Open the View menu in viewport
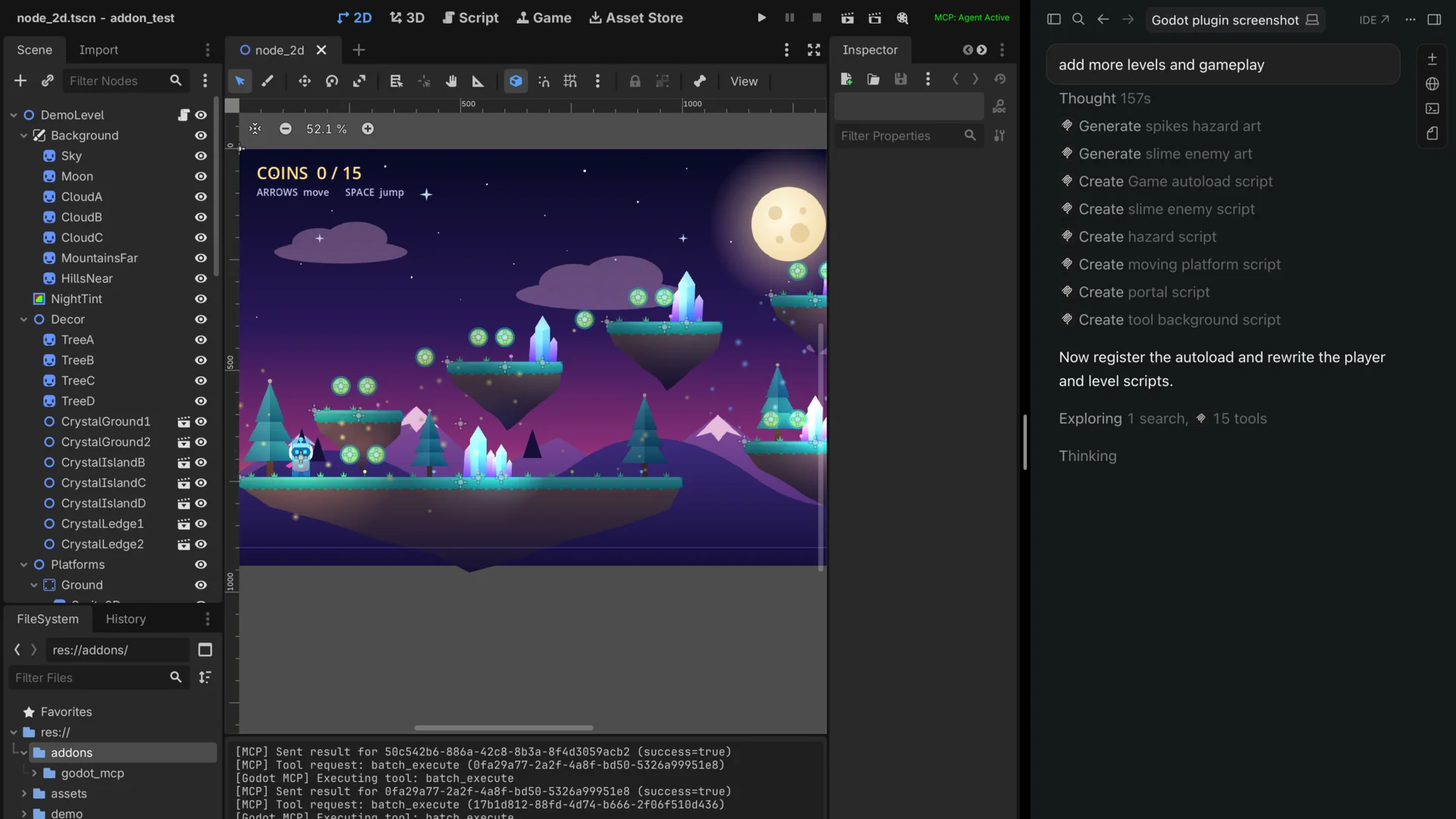 click(744, 81)
